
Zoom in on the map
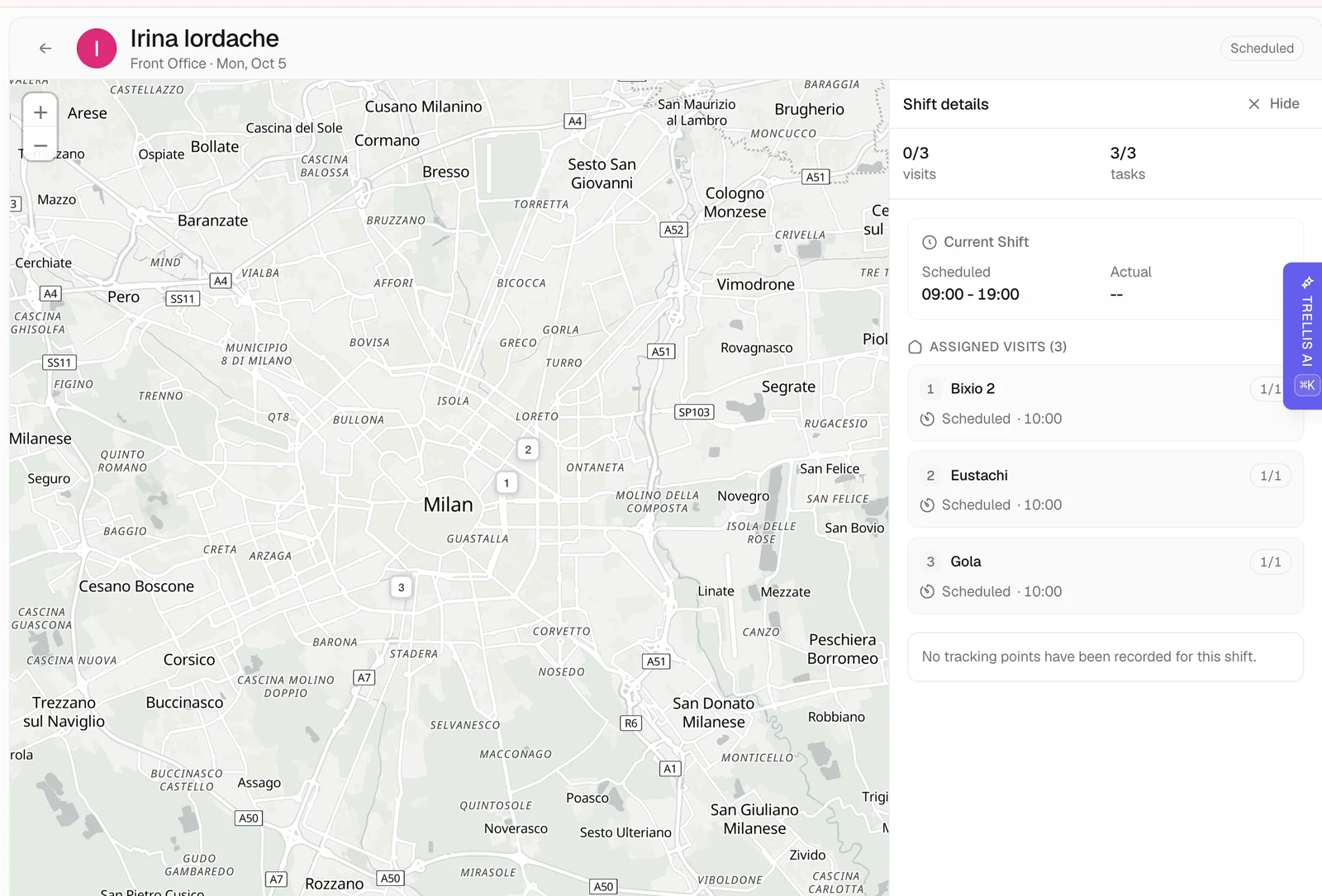click(40, 112)
